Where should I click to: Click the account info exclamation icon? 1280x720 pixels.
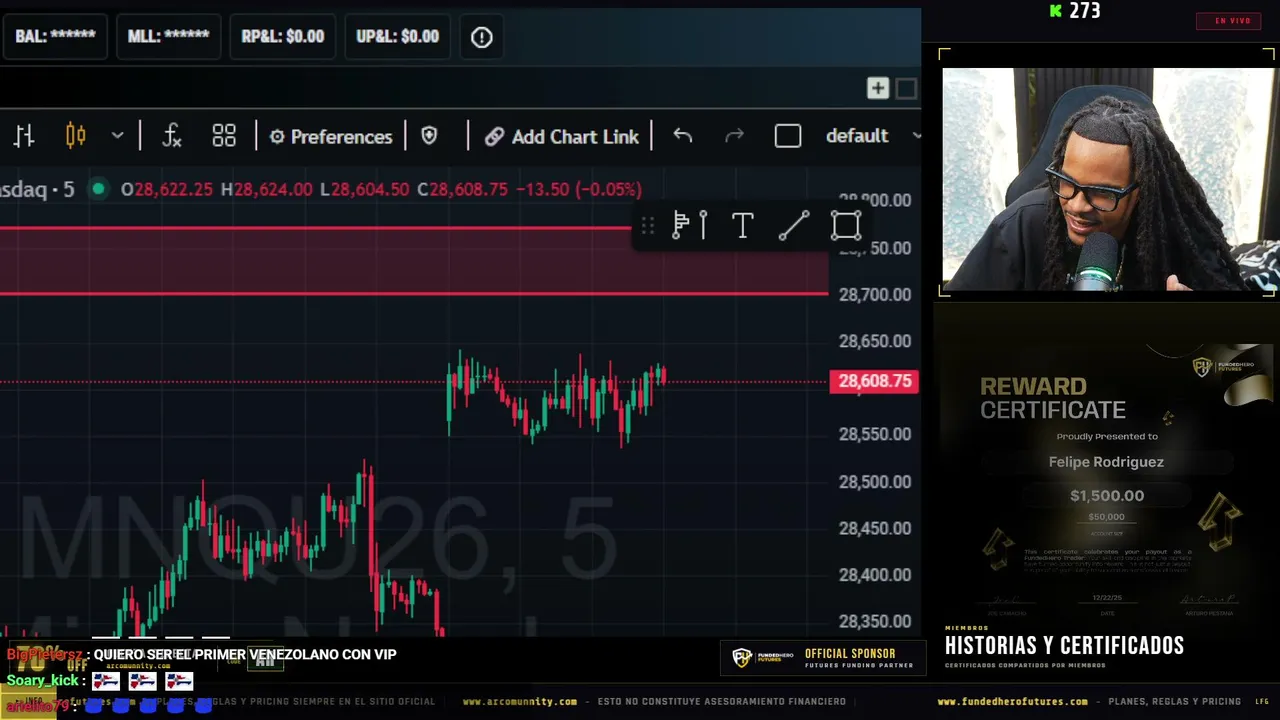[x=482, y=37]
